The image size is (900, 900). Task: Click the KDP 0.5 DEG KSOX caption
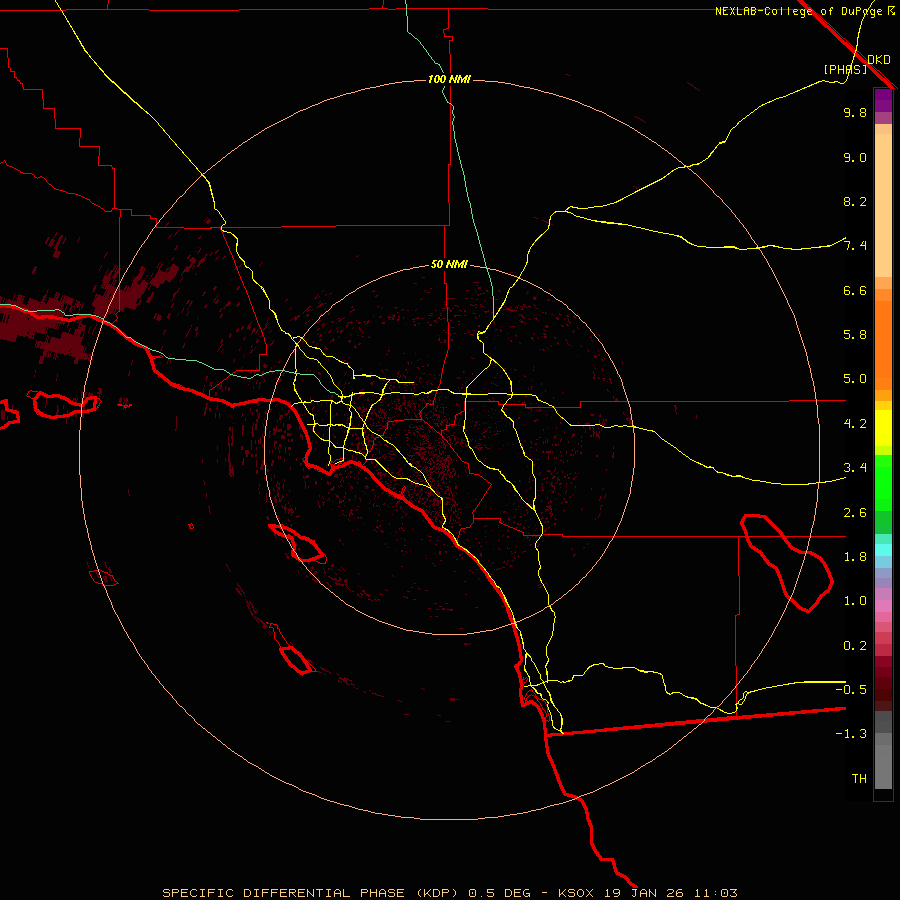click(449, 893)
